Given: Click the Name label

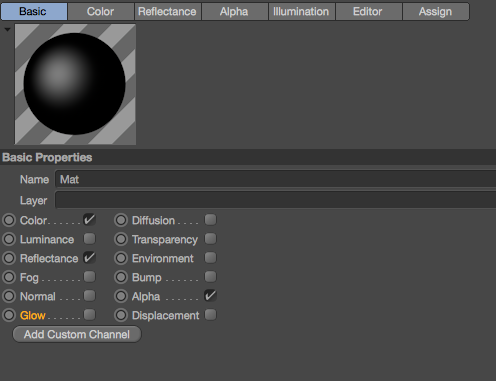Looking at the screenshot, I should [34, 180].
